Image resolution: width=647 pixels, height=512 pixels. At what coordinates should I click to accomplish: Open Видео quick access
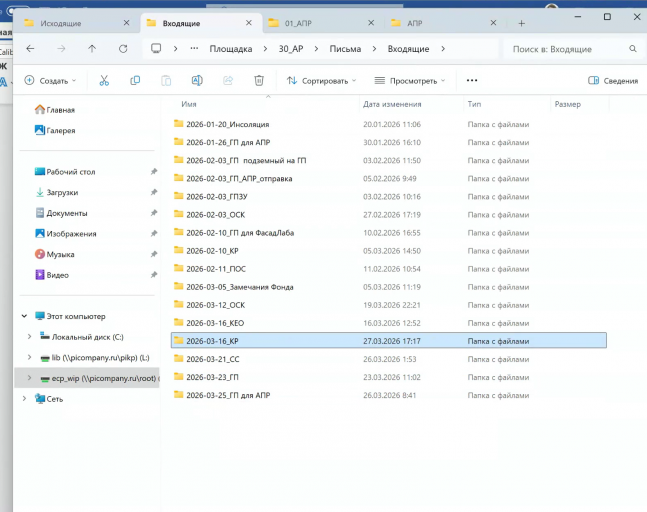coord(52,275)
